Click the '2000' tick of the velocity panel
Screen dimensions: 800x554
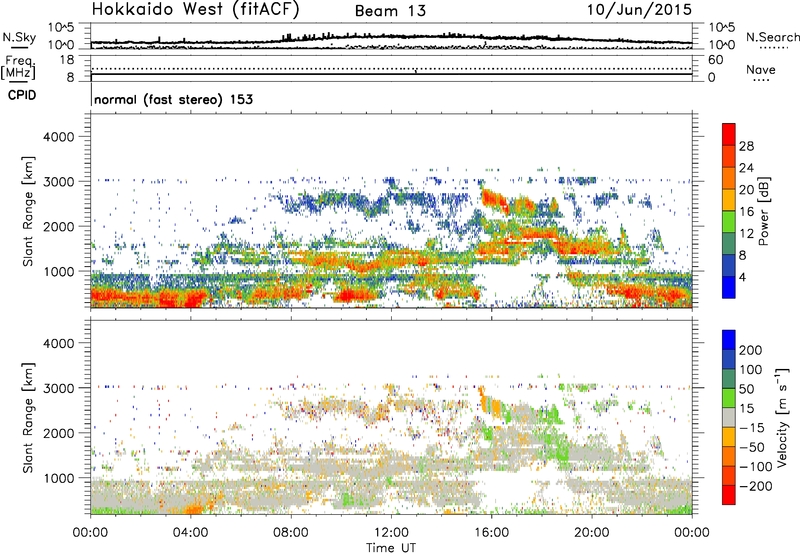click(59, 433)
